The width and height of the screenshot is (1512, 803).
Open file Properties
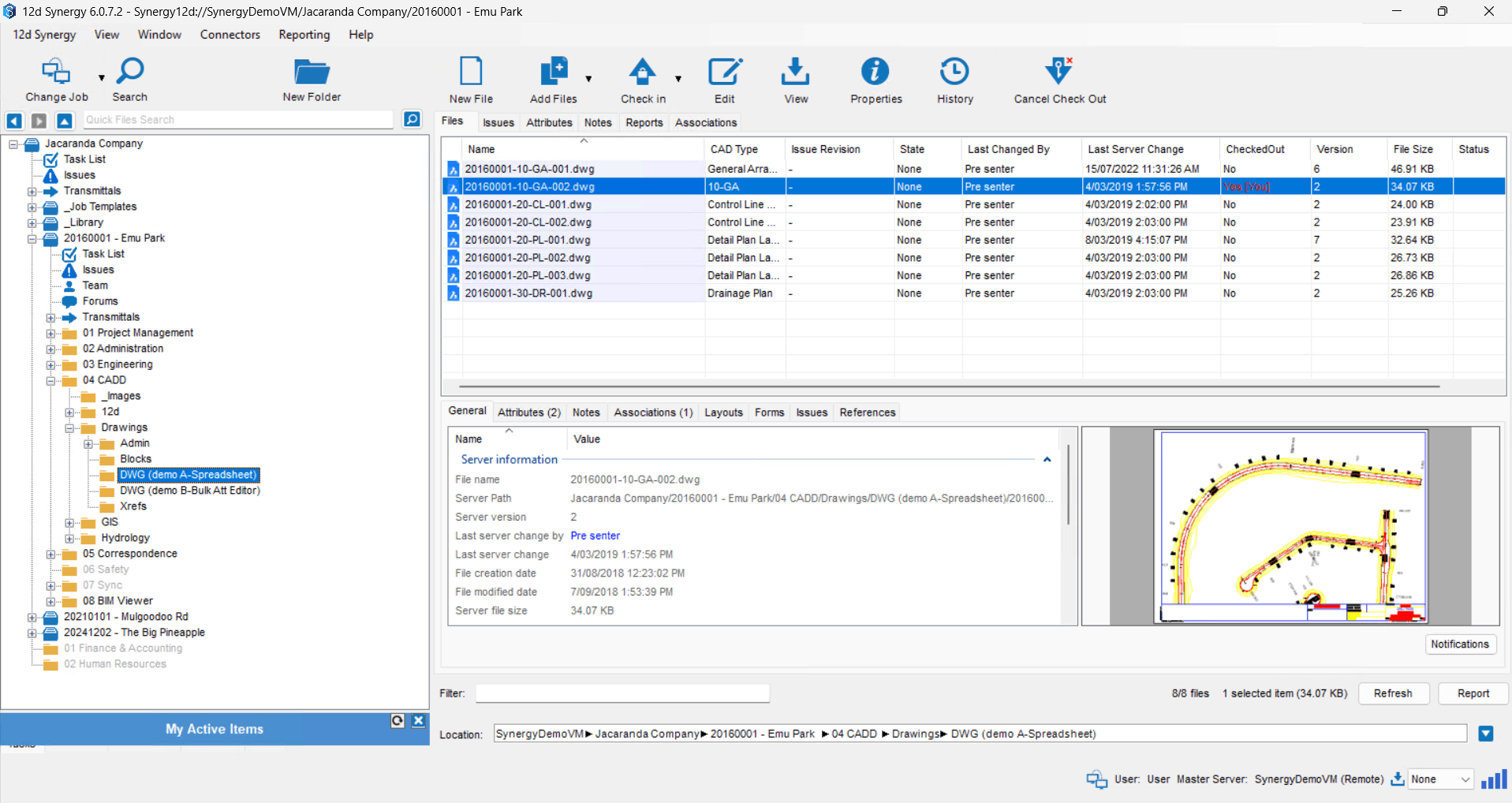pos(875,80)
